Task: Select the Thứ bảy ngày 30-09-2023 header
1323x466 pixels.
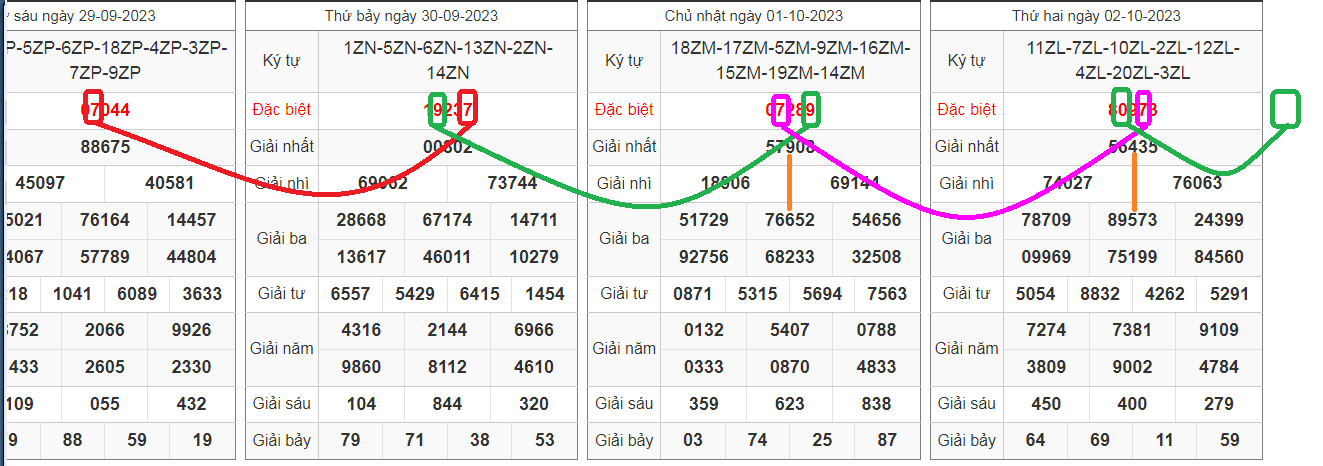Action: 411,16
